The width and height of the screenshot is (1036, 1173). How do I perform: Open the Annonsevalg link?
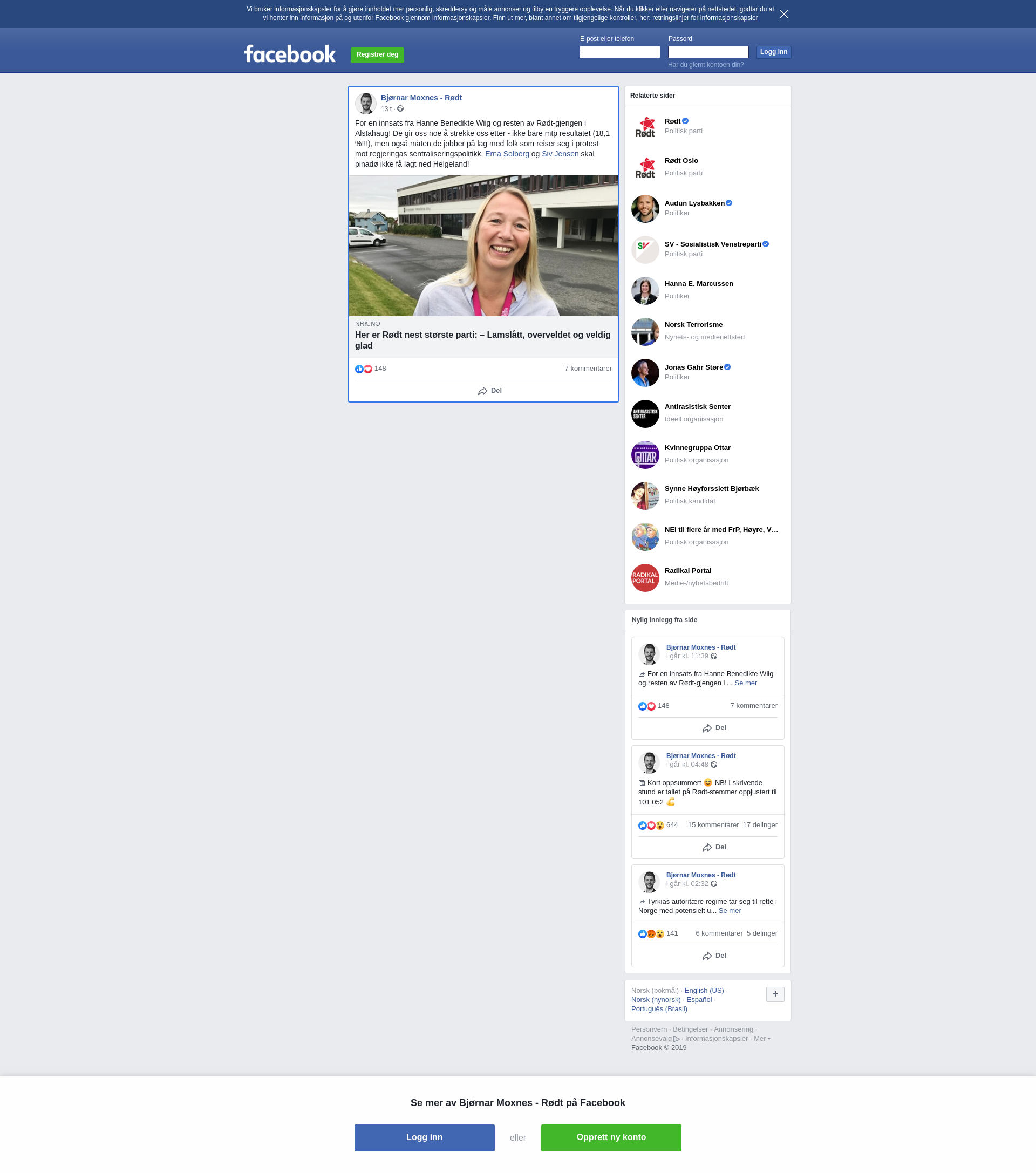click(x=656, y=1038)
